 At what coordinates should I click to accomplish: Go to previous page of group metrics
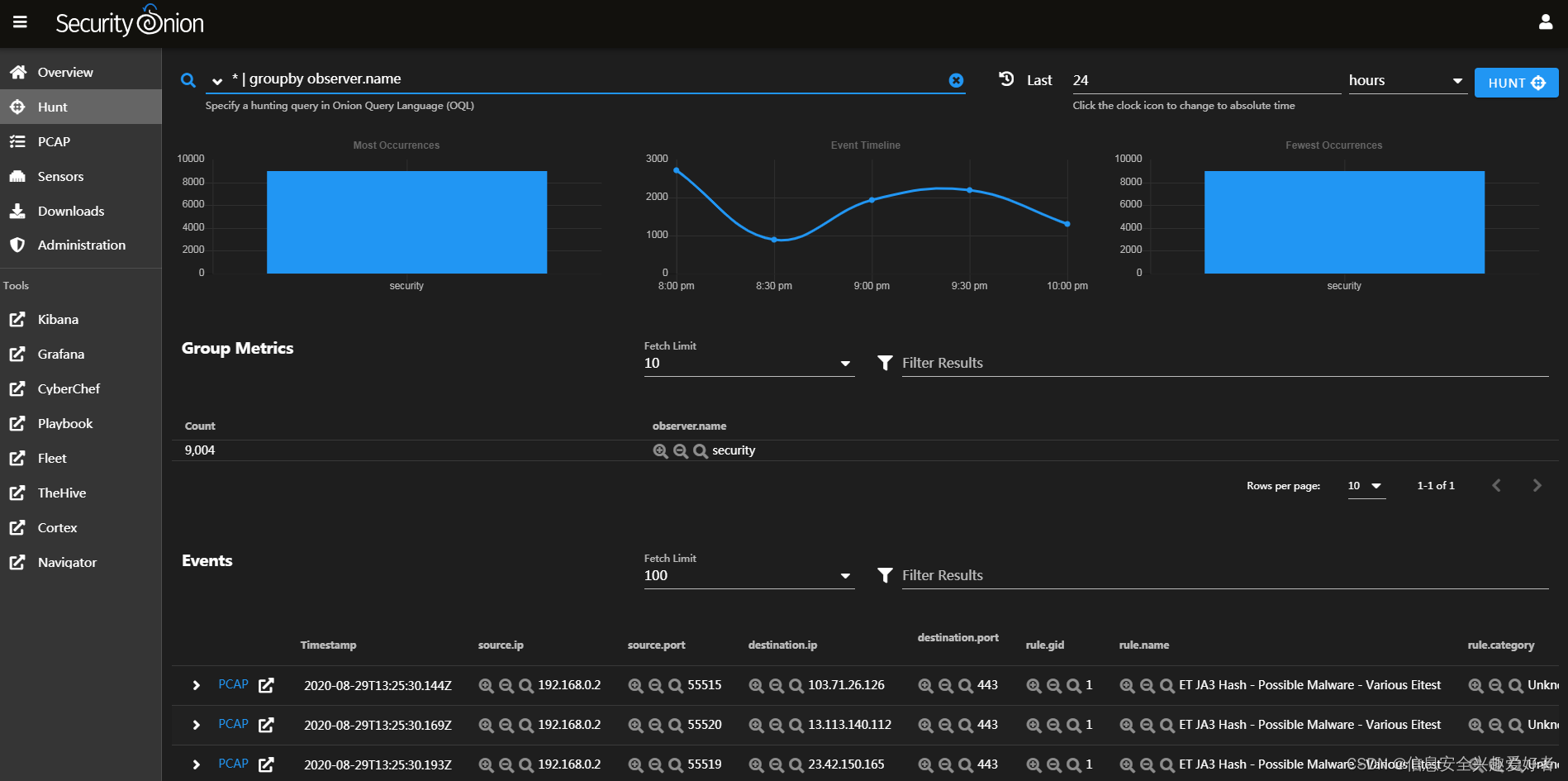click(x=1496, y=485)
